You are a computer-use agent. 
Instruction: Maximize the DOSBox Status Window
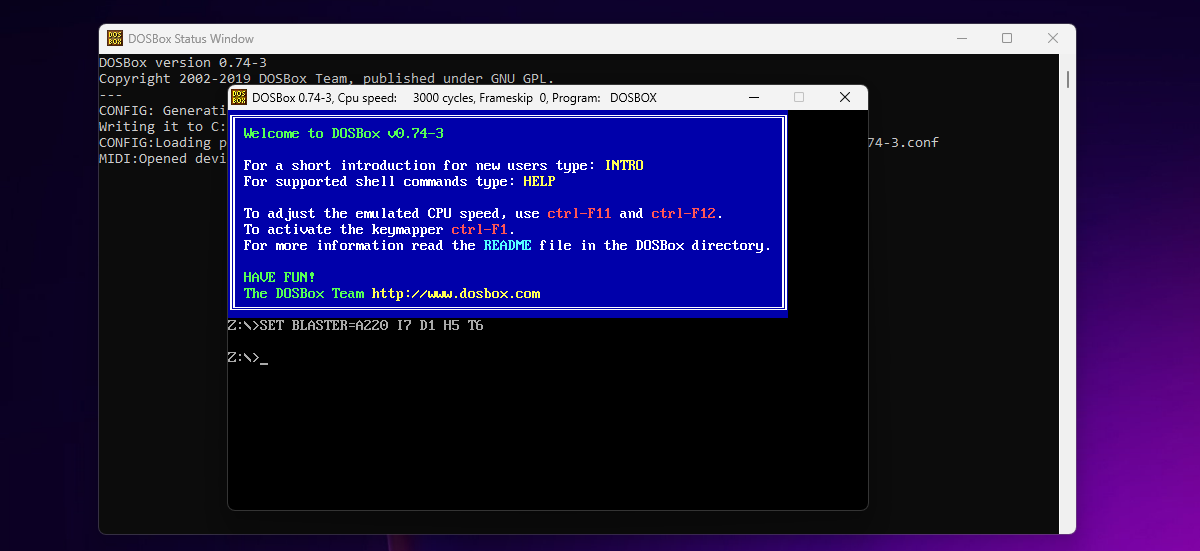(x=1007, y=38)
